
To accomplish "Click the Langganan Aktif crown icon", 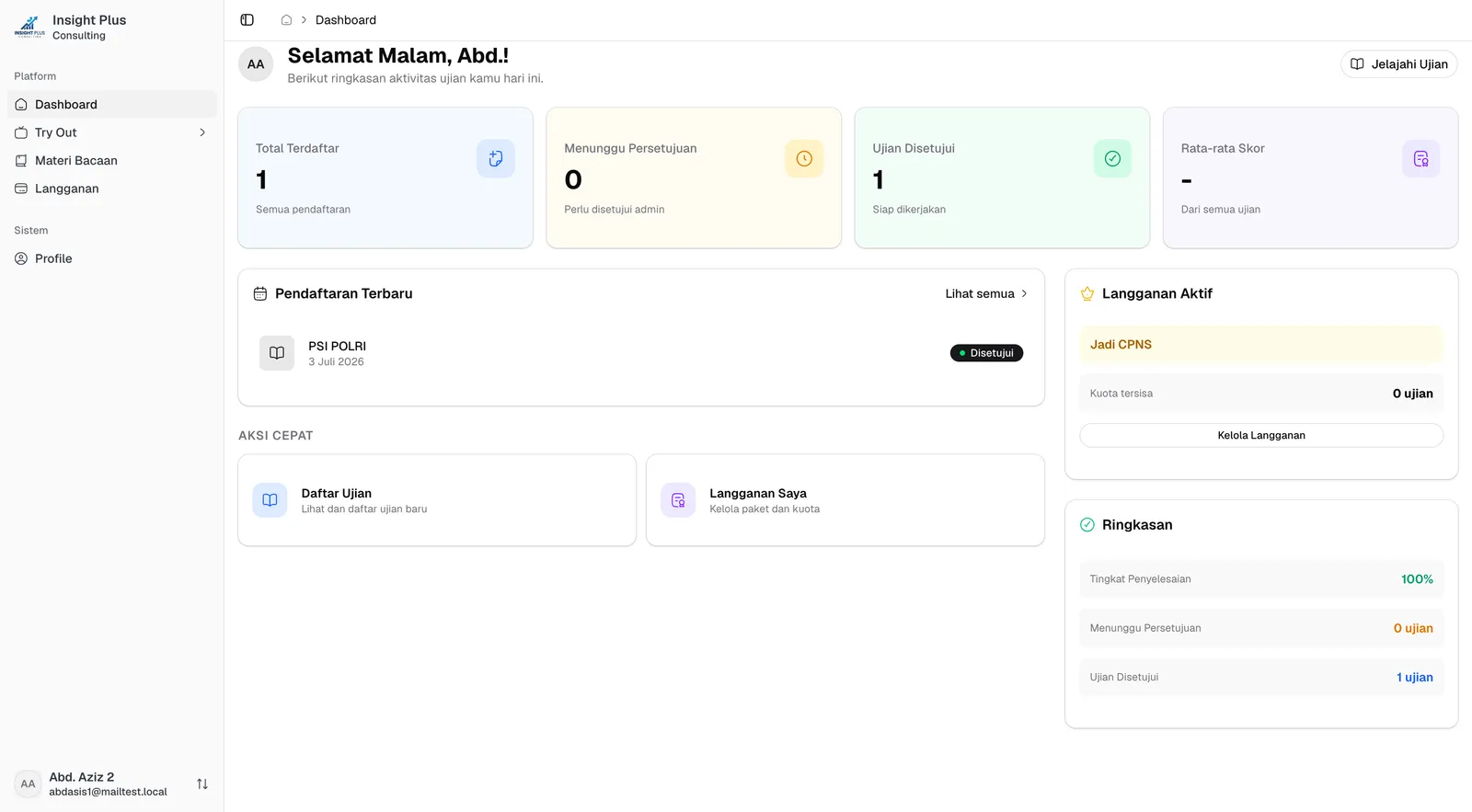I will 1087,293.
